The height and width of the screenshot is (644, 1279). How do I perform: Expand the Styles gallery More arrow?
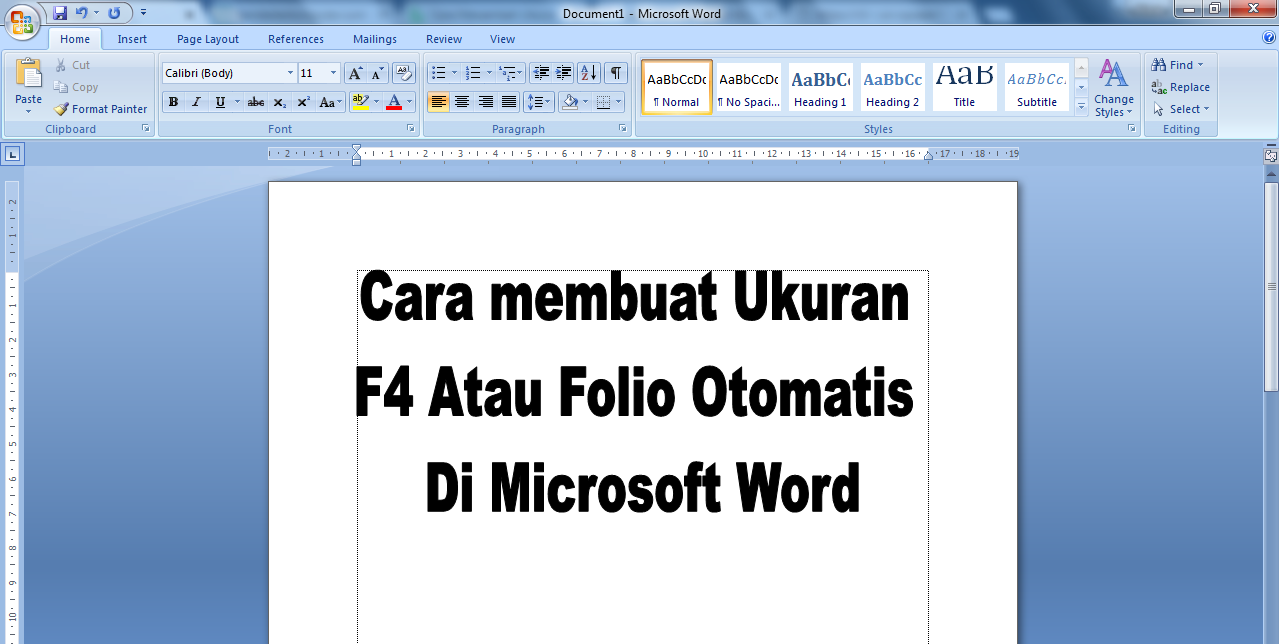(x=1081, y=107)
